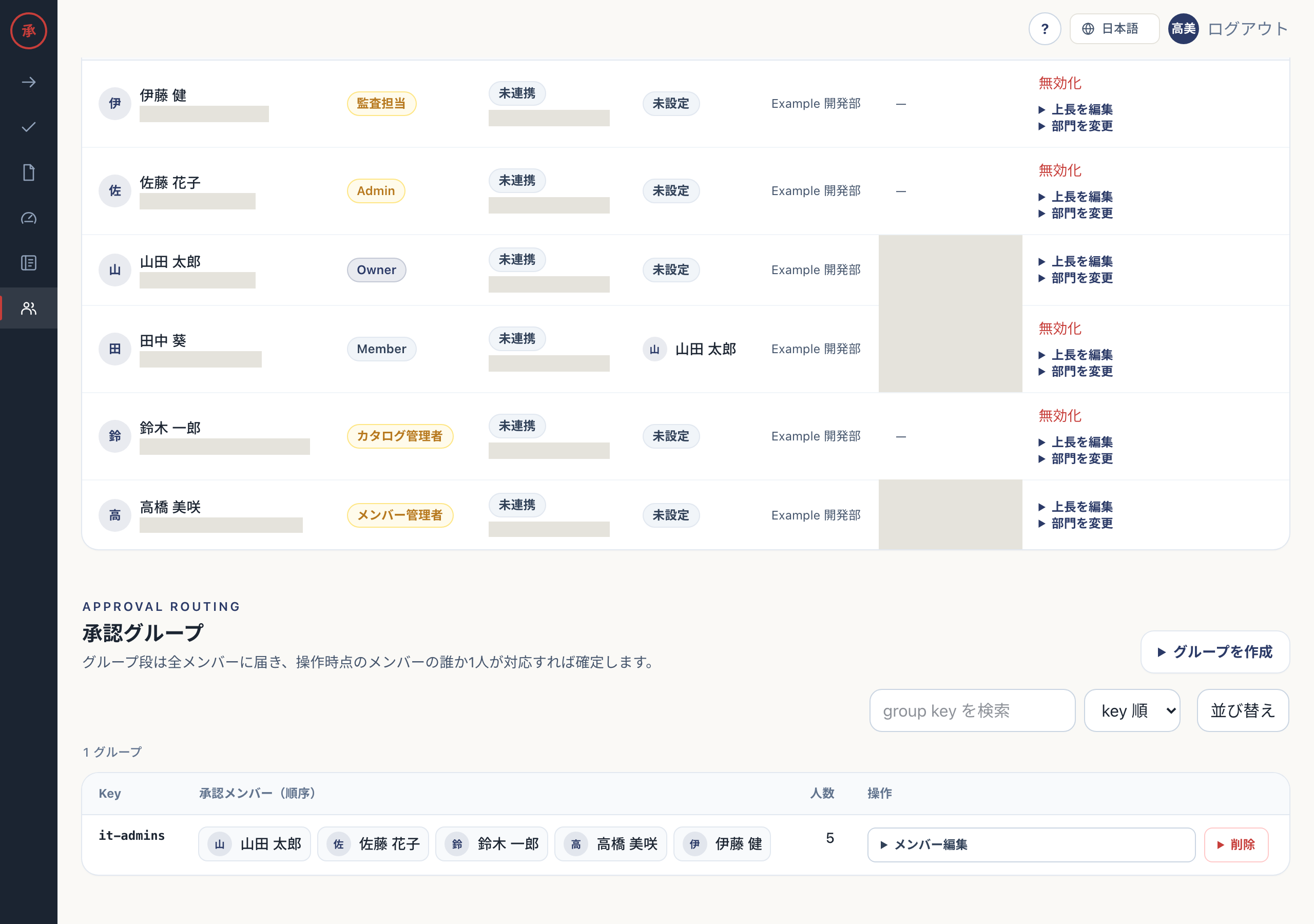Screen dimensions: 1314x924
Task: Click 無効化 for 鈴木 一郎
Action: pyautogui.click(x=1060, y=416)
